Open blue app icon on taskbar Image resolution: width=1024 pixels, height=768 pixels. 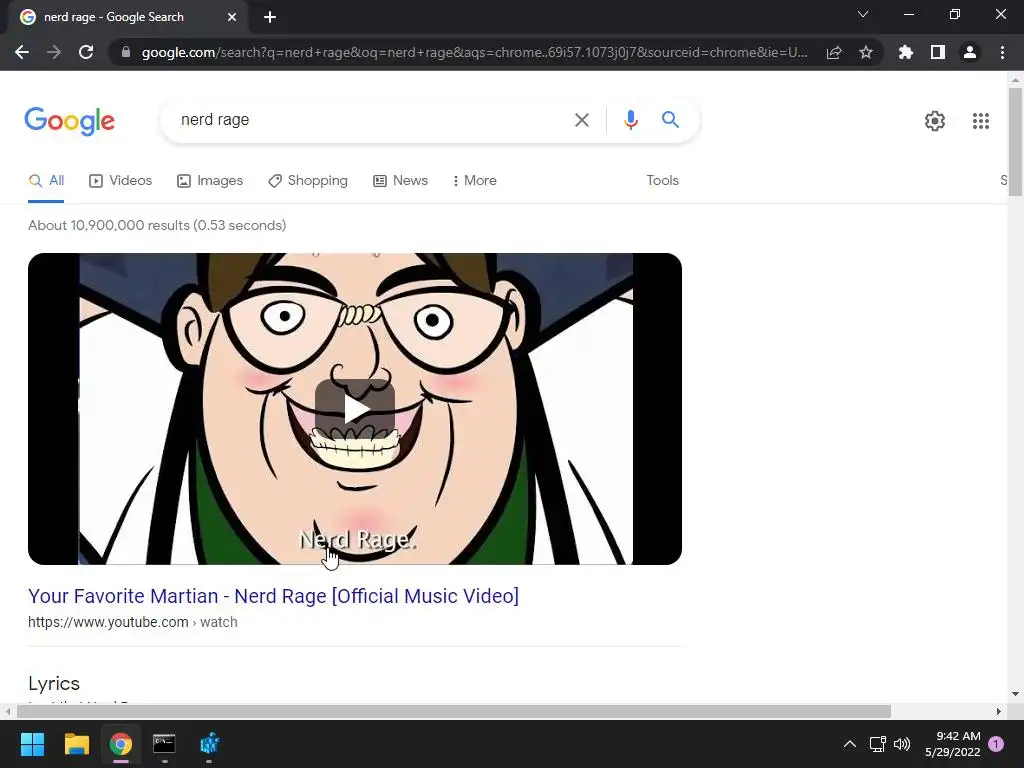(209, 744)
